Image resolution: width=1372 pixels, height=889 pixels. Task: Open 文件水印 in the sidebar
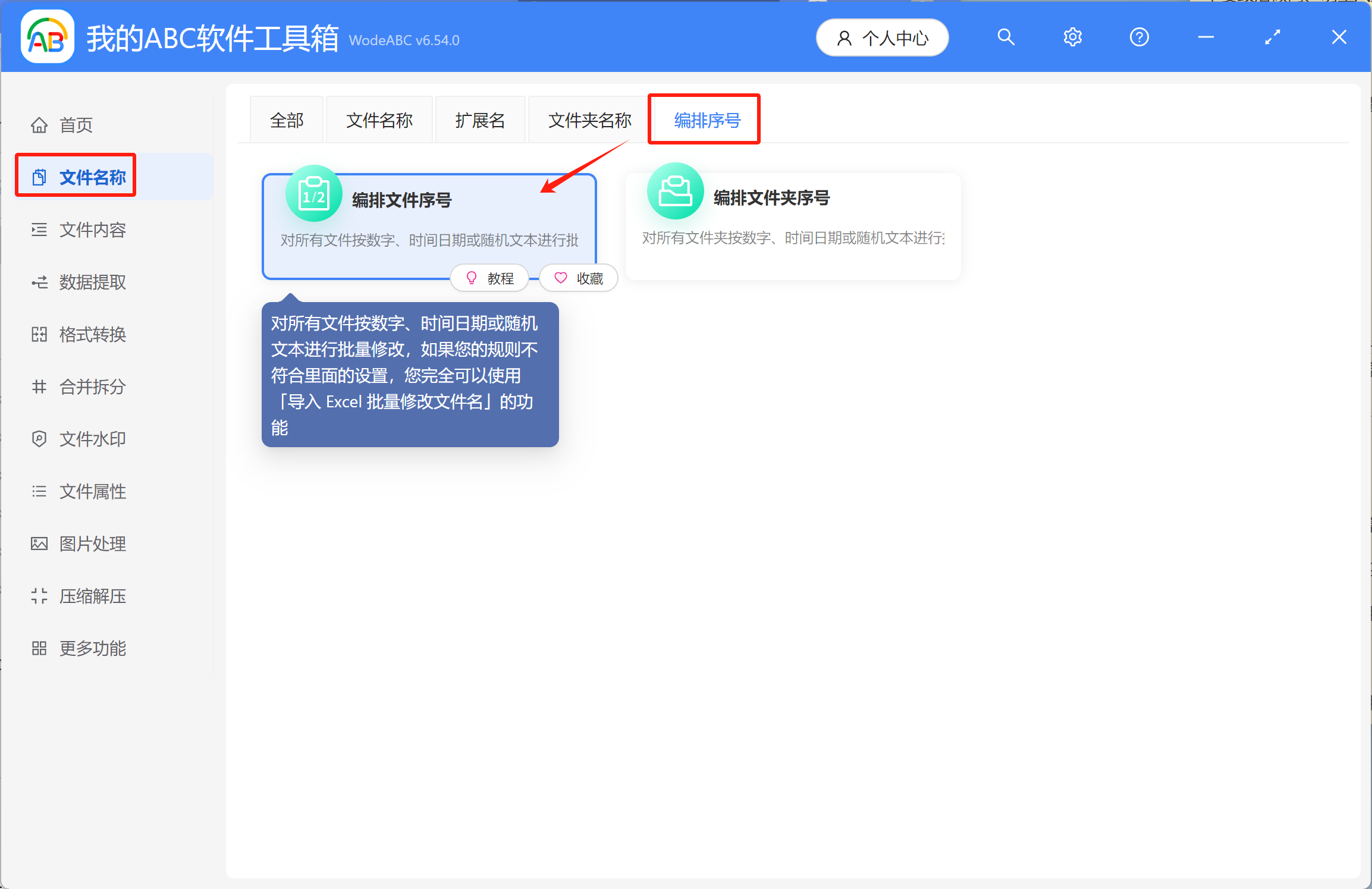click(x=92, y=439)
